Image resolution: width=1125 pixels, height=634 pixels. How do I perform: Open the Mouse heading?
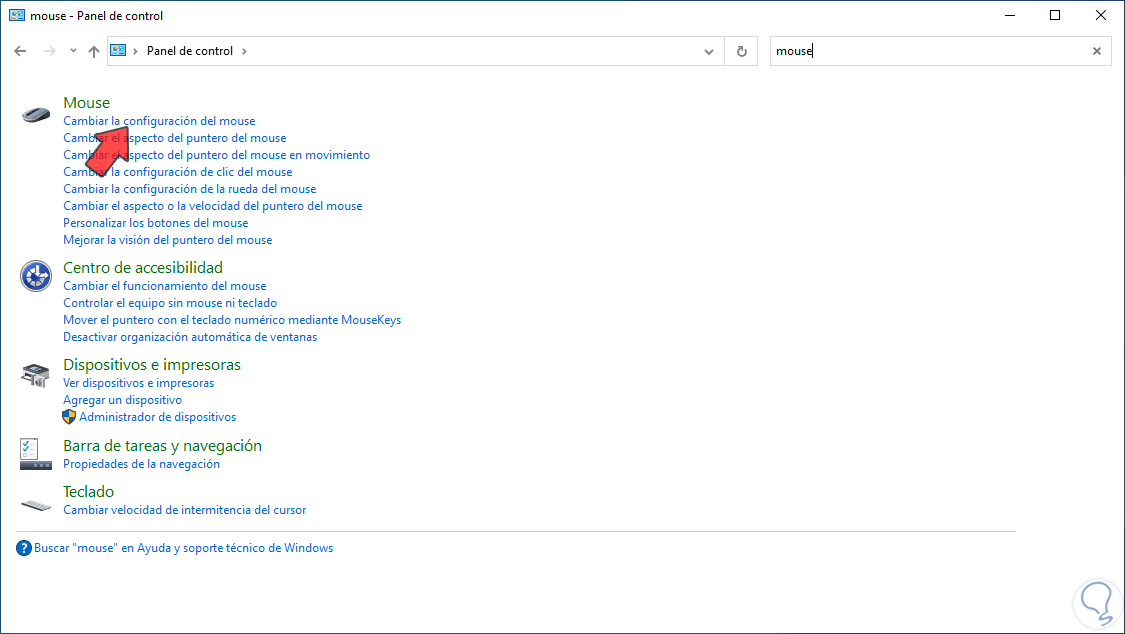(x=86, y=102)
